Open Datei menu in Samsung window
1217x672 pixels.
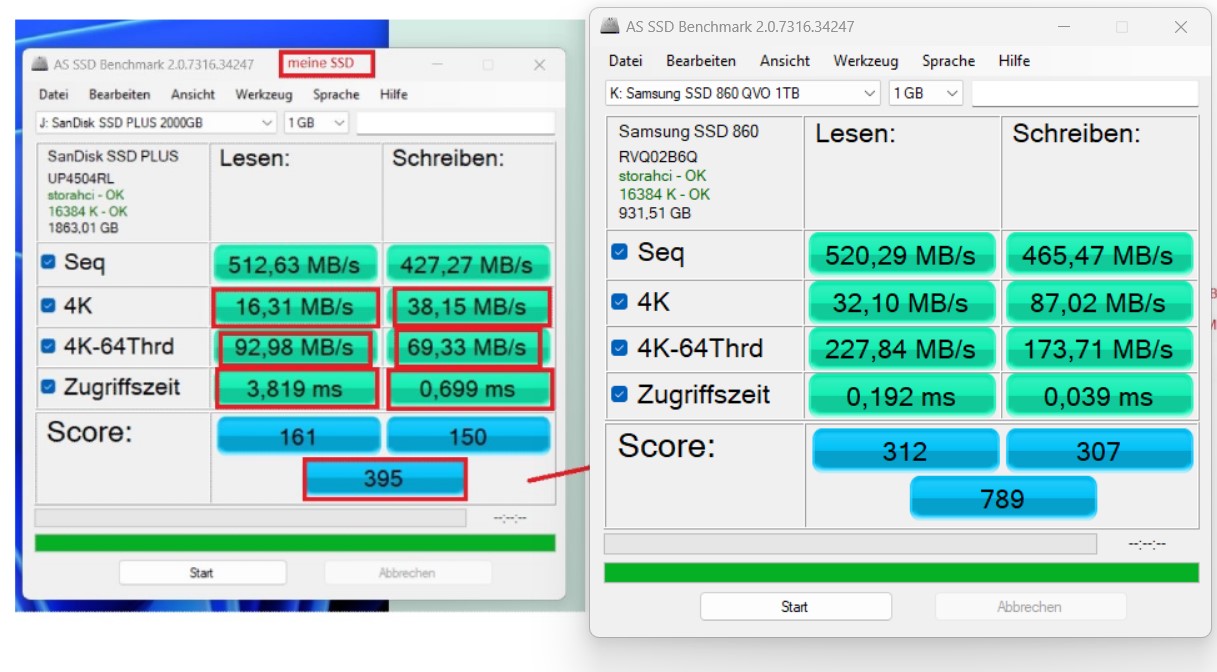625,60
